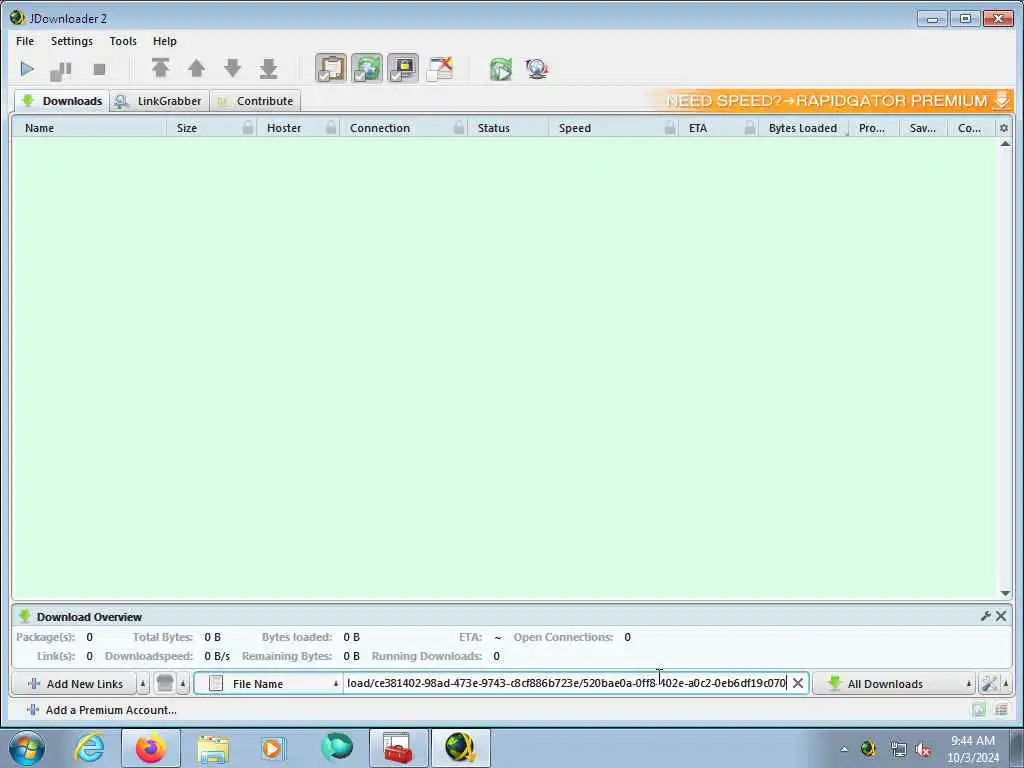Screen dimensions: 1024x768
Task: Click the reconnect now green icon
Action: [x=501, y=69]
